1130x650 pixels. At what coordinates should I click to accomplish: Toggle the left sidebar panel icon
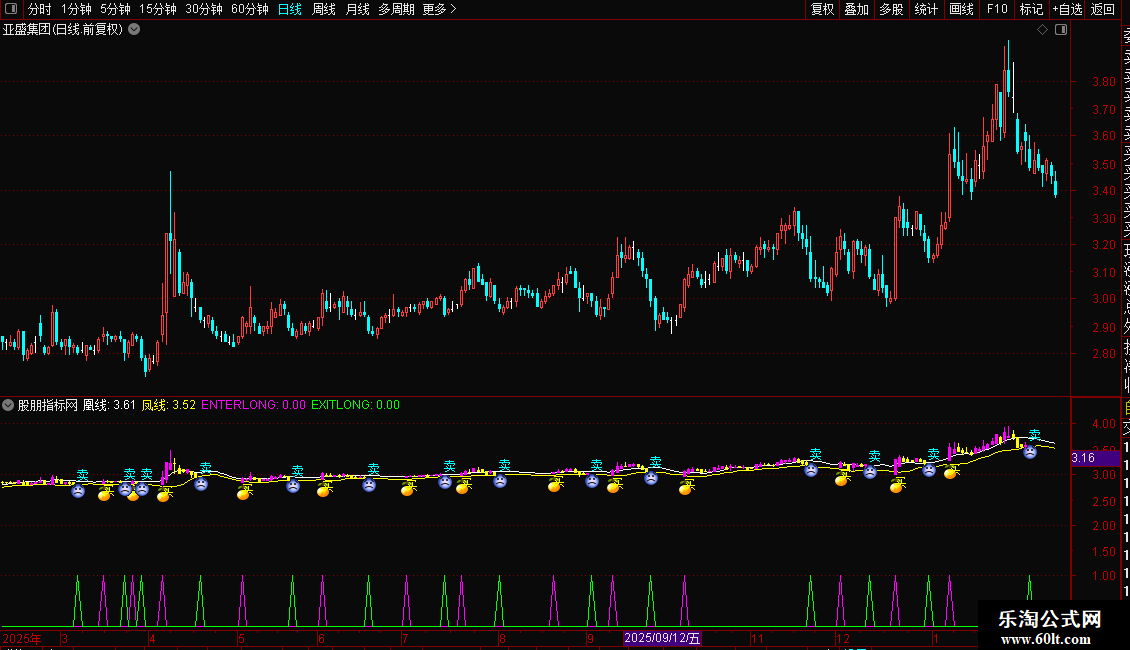[12, 9]
